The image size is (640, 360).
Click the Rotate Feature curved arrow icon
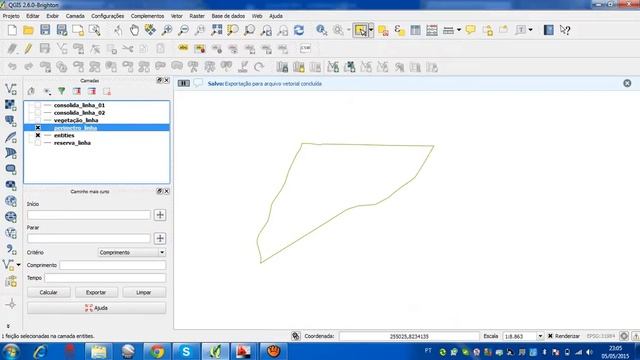259,67
